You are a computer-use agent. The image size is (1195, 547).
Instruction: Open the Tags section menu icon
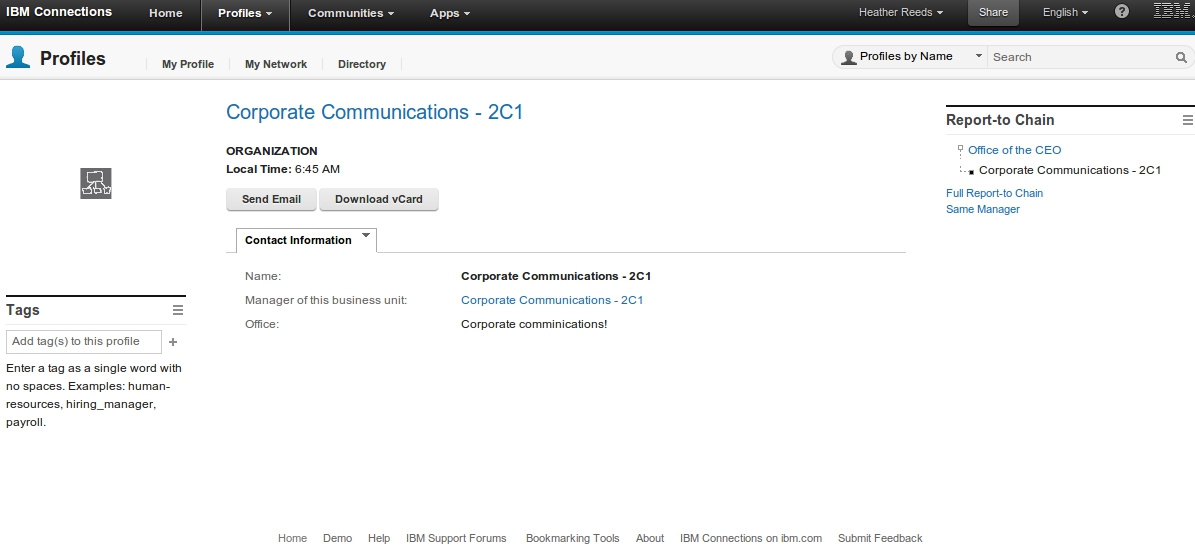[178, 310]
